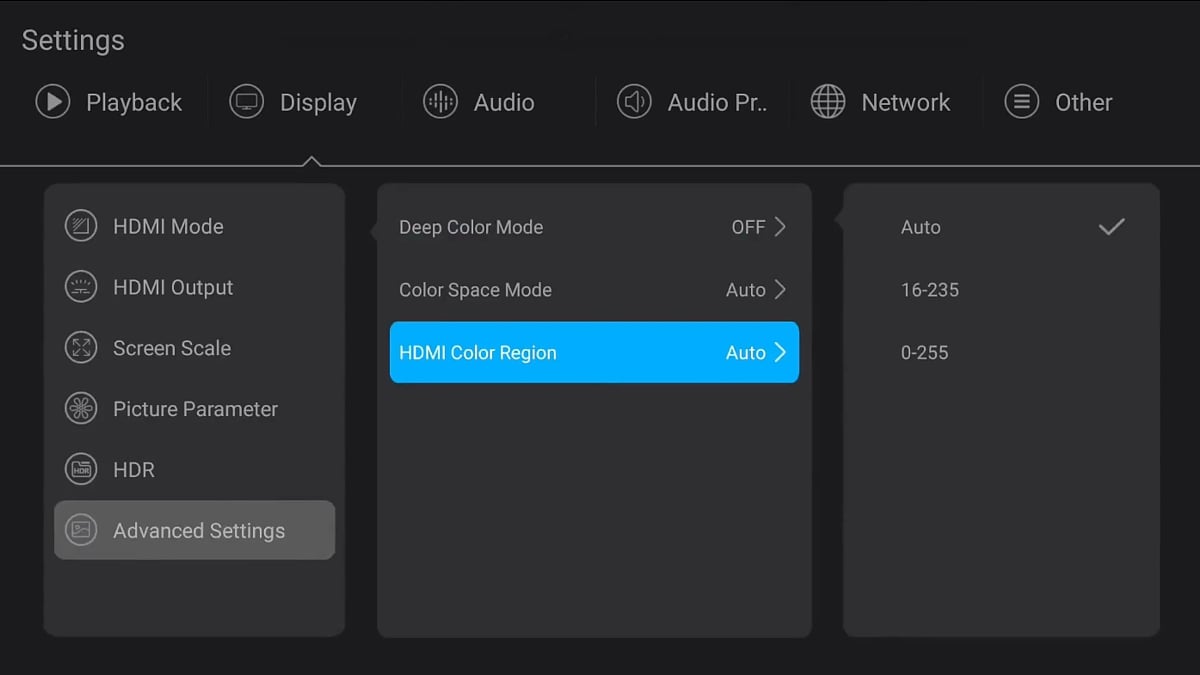Select the Auto color region option
This screenshot has height=675, width=1200.
pos(921,228)
